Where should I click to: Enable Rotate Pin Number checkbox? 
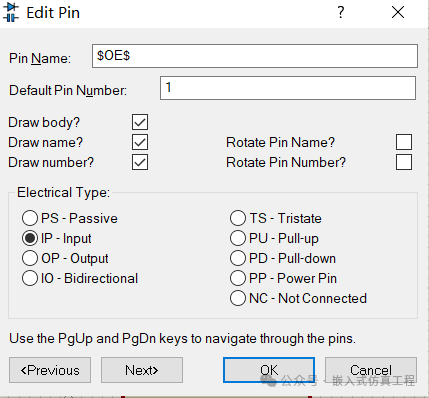point(404,162)
